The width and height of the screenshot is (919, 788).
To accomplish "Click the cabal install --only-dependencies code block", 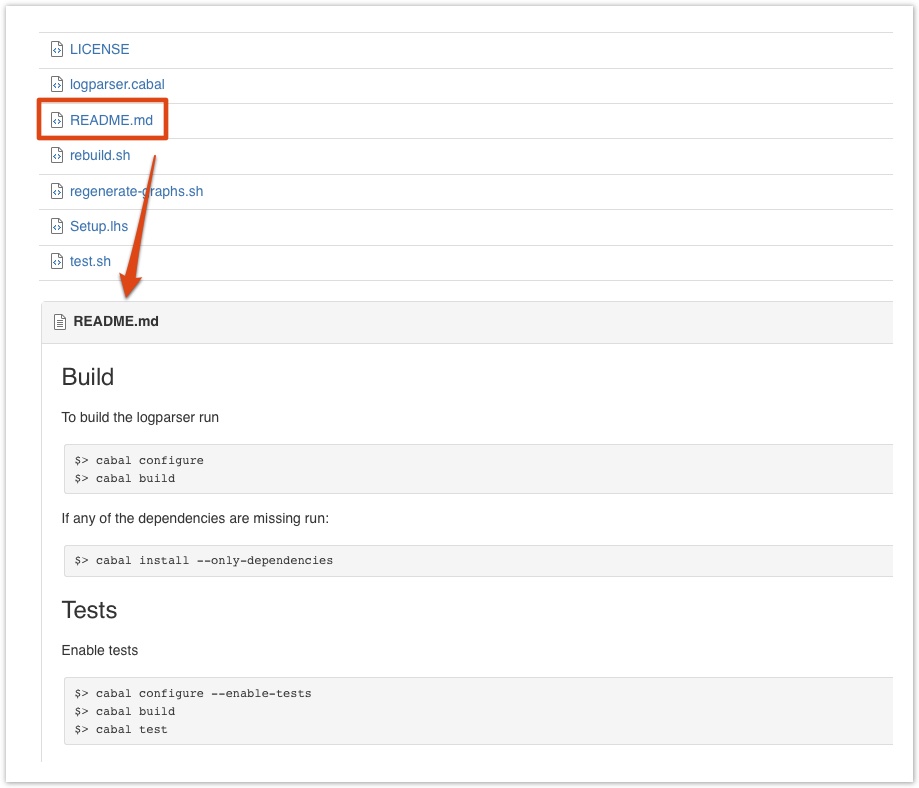I will (x=478, y=561).
